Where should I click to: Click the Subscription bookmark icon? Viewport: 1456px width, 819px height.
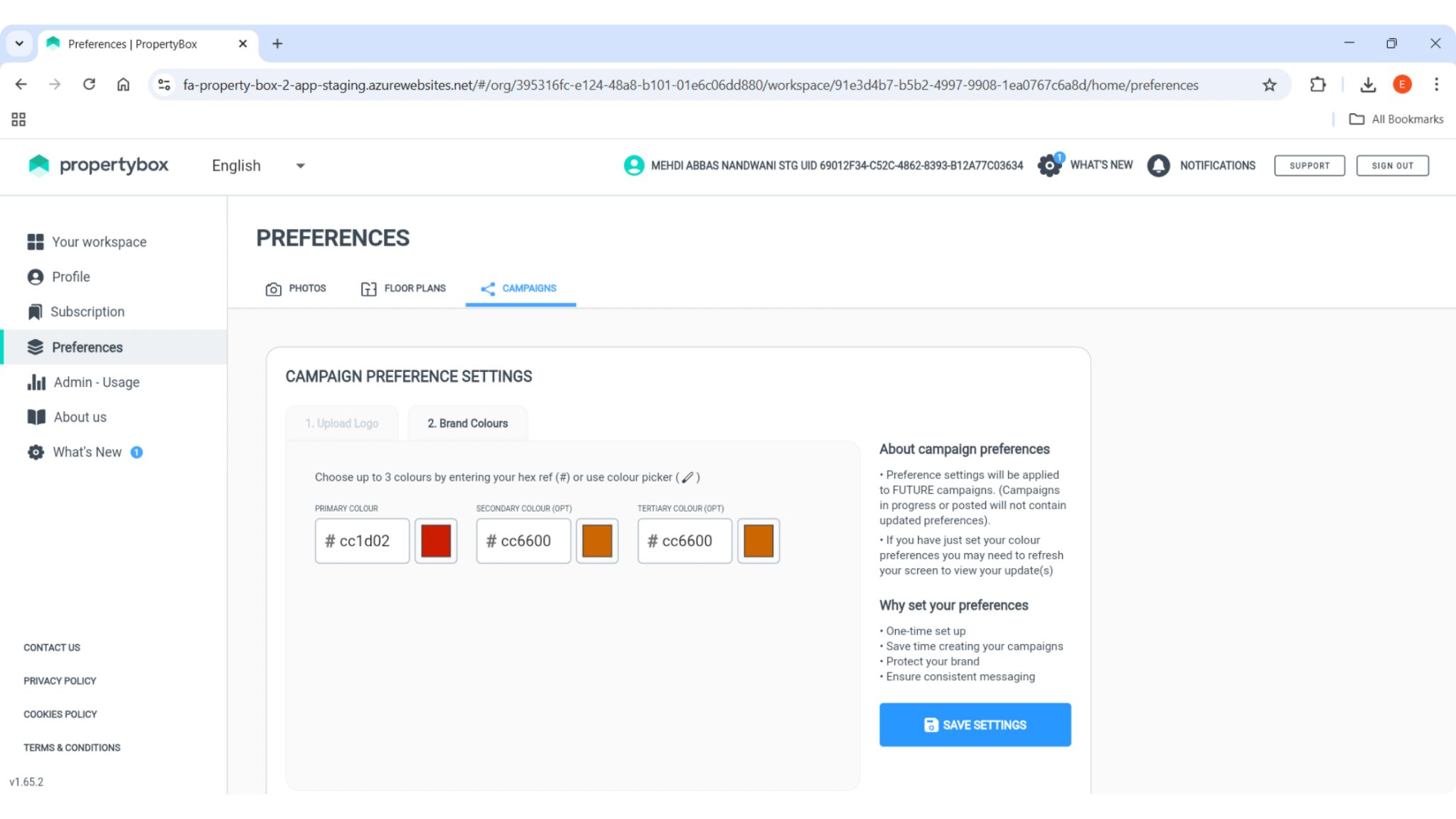pos(35,311)
